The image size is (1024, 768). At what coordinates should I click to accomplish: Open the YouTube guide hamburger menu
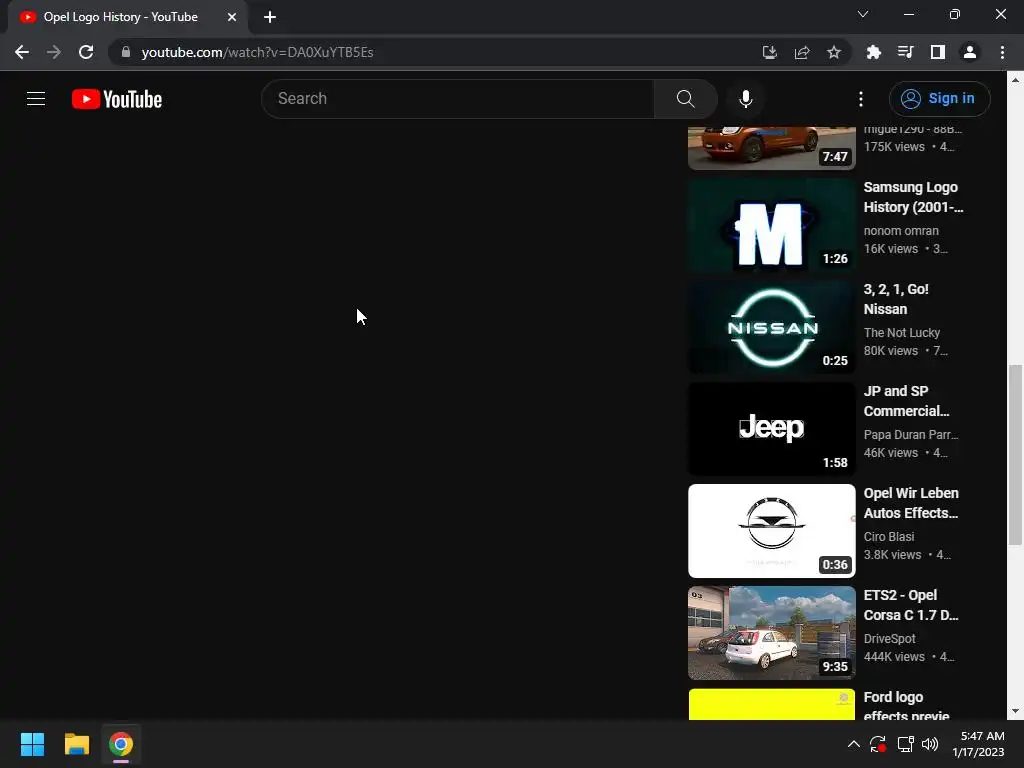(36, 99)
